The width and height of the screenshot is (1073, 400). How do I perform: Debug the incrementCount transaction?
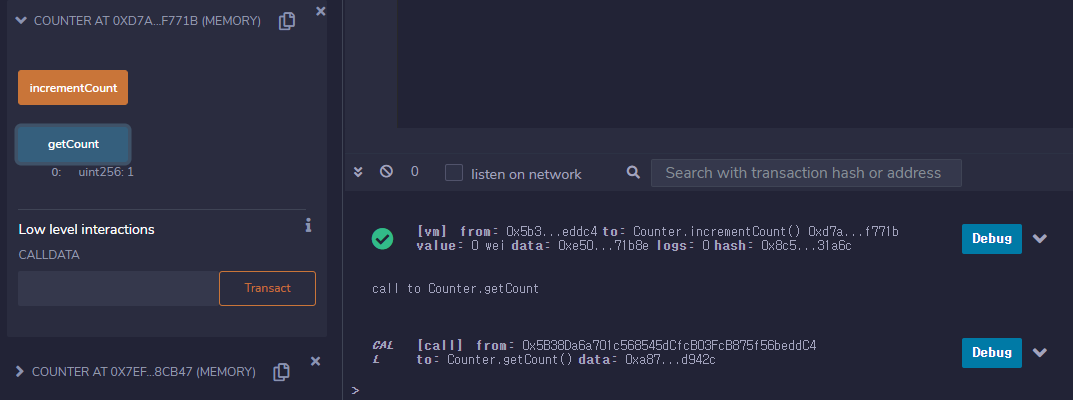tap(992, 239)
